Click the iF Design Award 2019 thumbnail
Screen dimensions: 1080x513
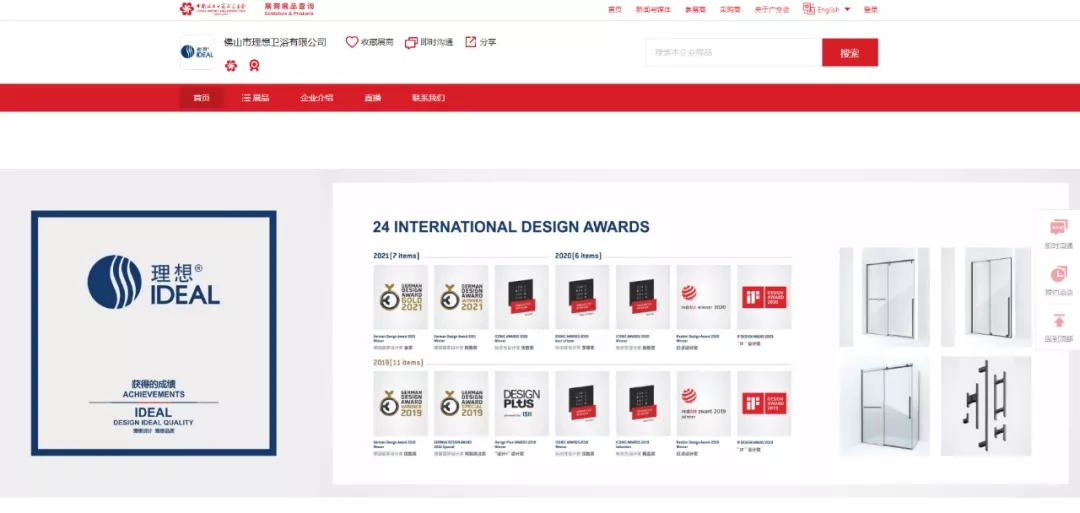764,404
